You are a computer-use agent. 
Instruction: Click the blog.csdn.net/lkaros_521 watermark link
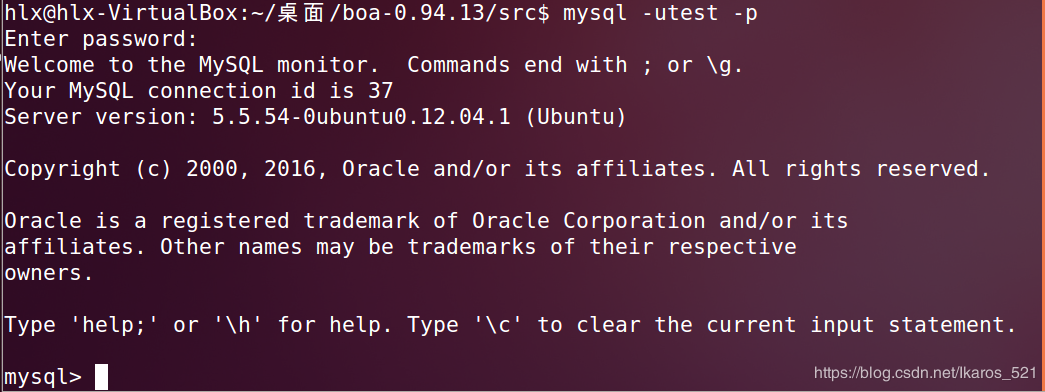[x=925, y=373]
